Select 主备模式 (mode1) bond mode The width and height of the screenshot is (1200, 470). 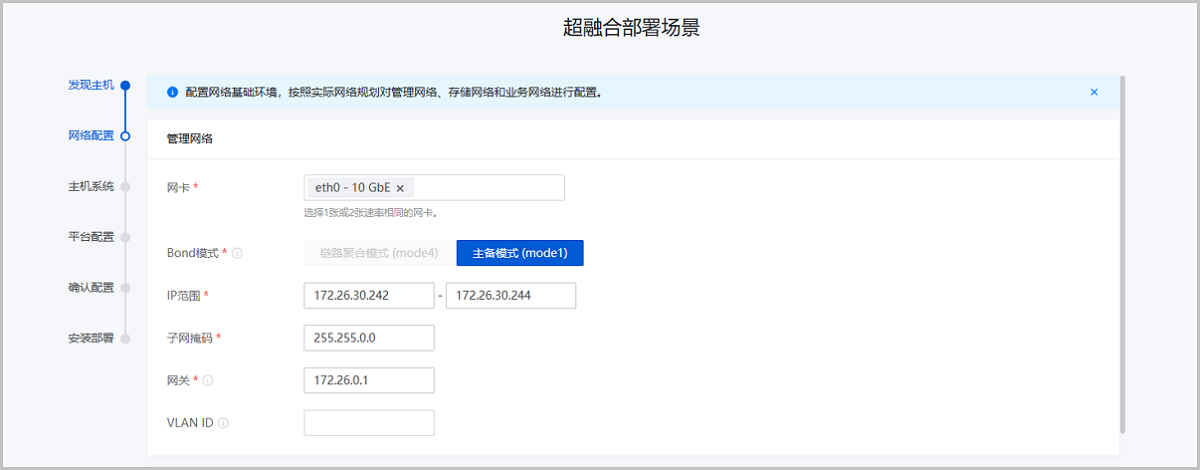coord(519,253)
